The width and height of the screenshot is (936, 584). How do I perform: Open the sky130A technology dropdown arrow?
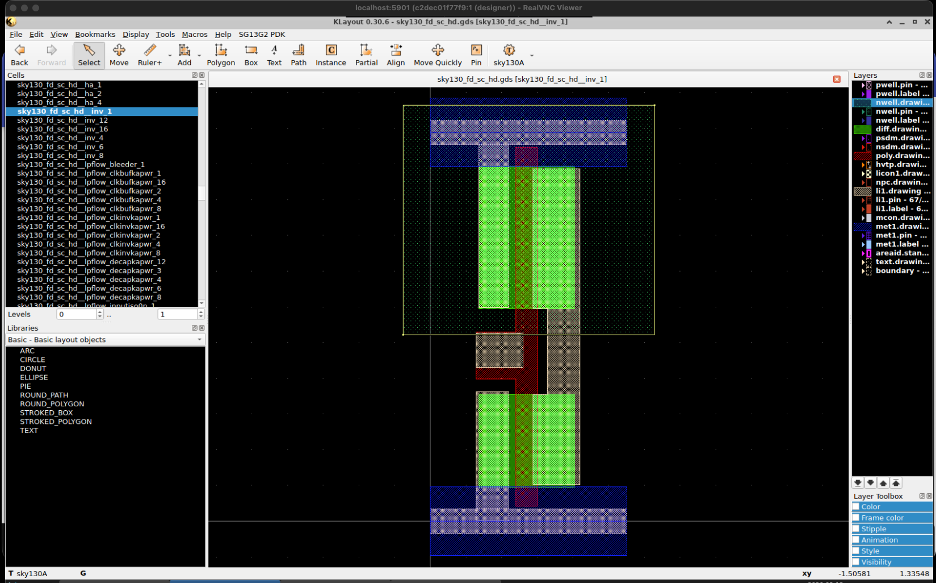pos(531,54)
